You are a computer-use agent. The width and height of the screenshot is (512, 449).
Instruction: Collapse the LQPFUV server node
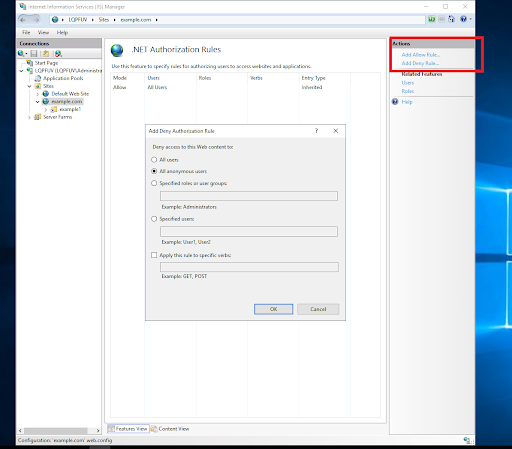[21, 71]
